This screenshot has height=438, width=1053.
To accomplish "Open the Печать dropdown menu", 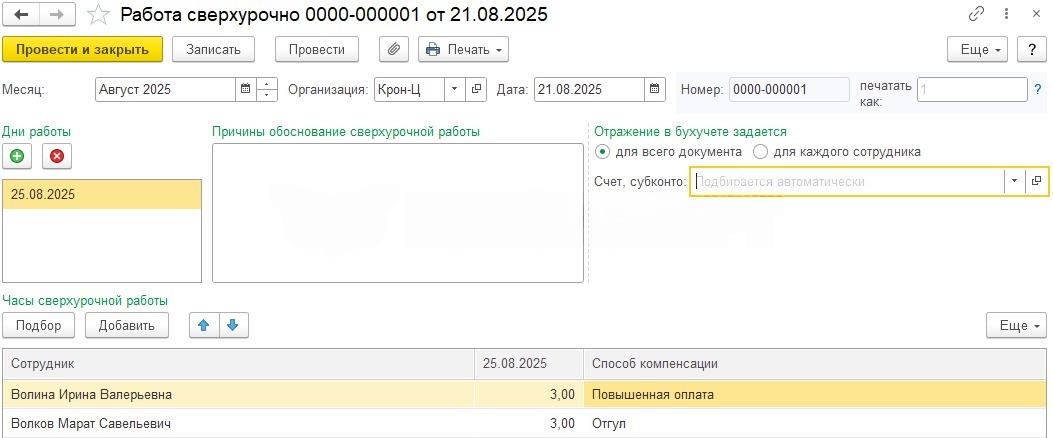I will 464,49.
